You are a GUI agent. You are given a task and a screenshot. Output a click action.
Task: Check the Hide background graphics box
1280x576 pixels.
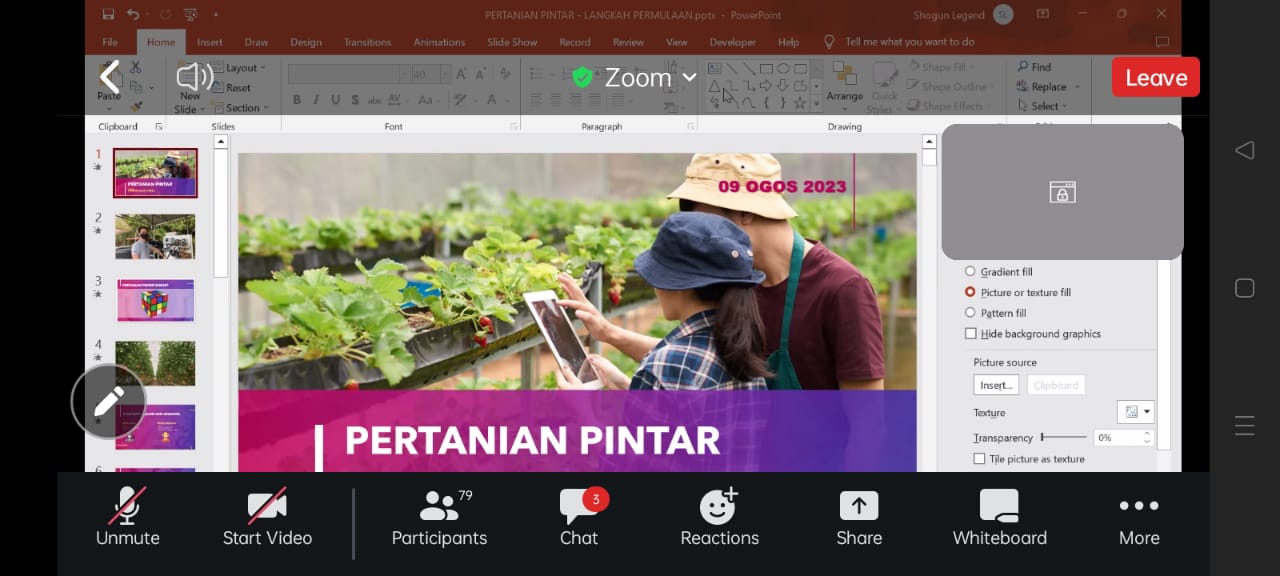[x=971, y=334]
